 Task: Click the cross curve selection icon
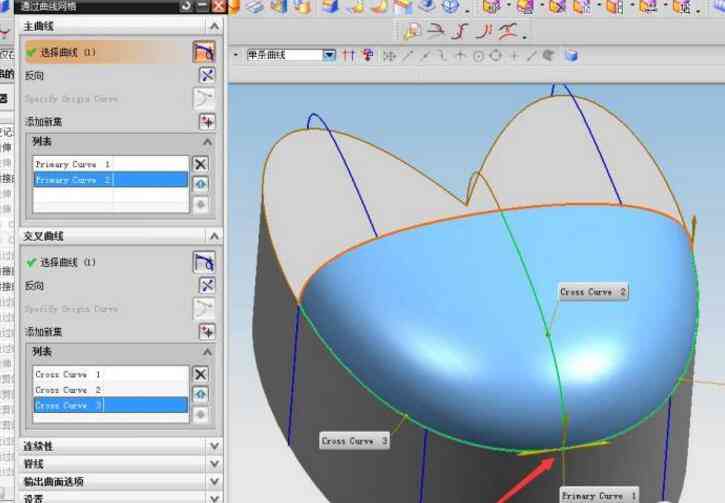[204, 262]
